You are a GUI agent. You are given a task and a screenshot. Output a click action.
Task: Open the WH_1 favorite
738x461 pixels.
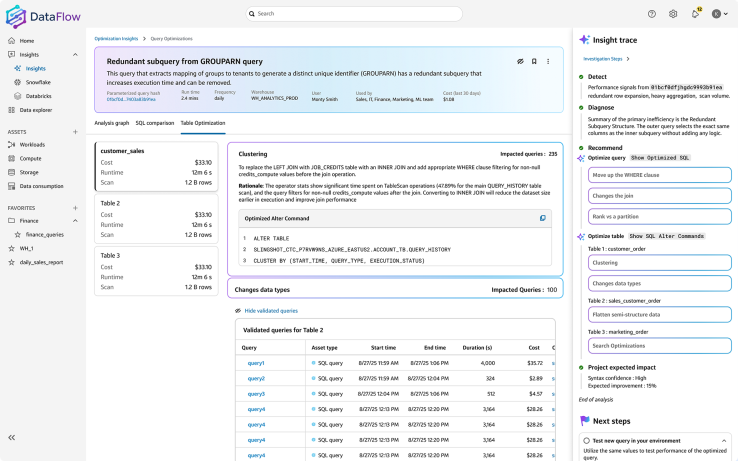(26, 248)
